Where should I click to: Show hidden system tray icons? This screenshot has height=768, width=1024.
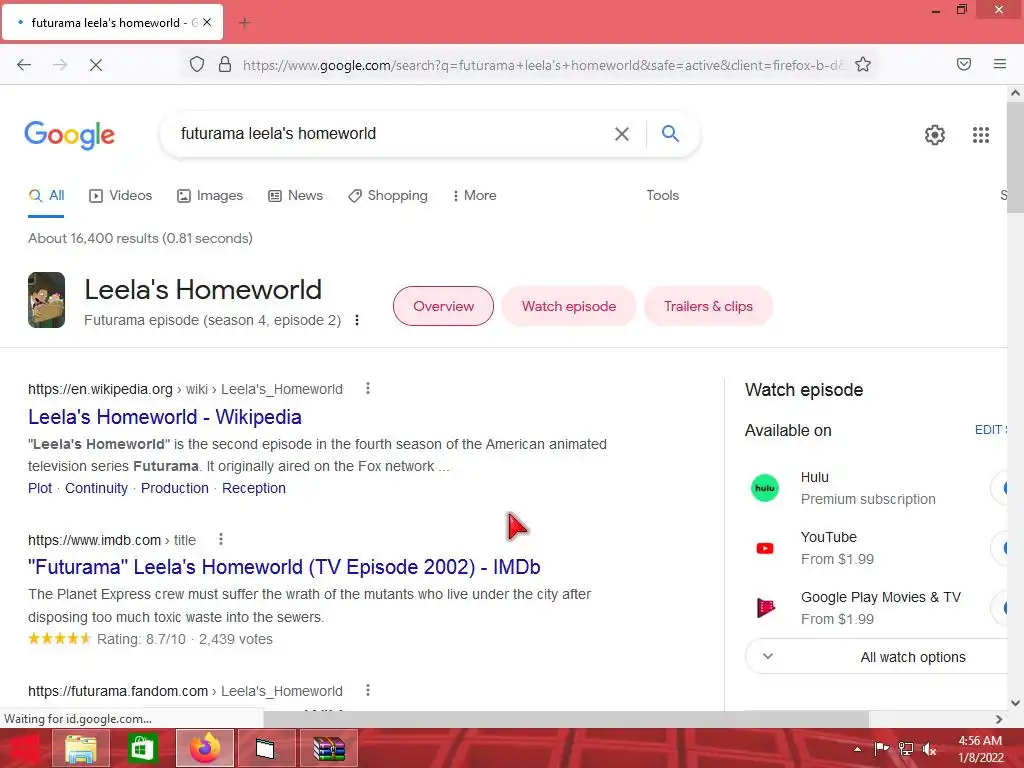857,749
